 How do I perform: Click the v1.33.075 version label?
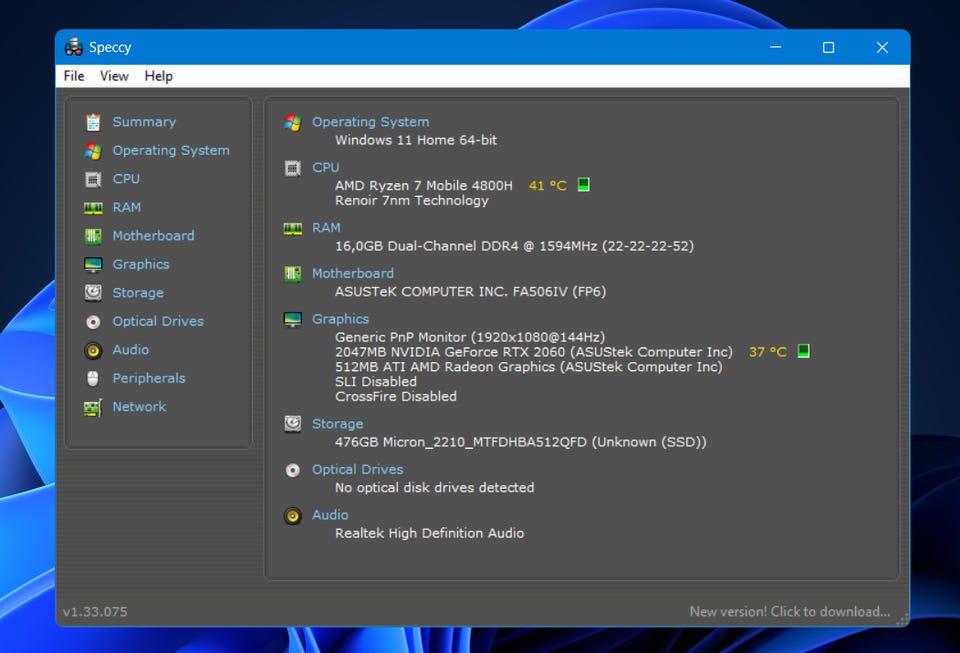click(x=95, y=611)
